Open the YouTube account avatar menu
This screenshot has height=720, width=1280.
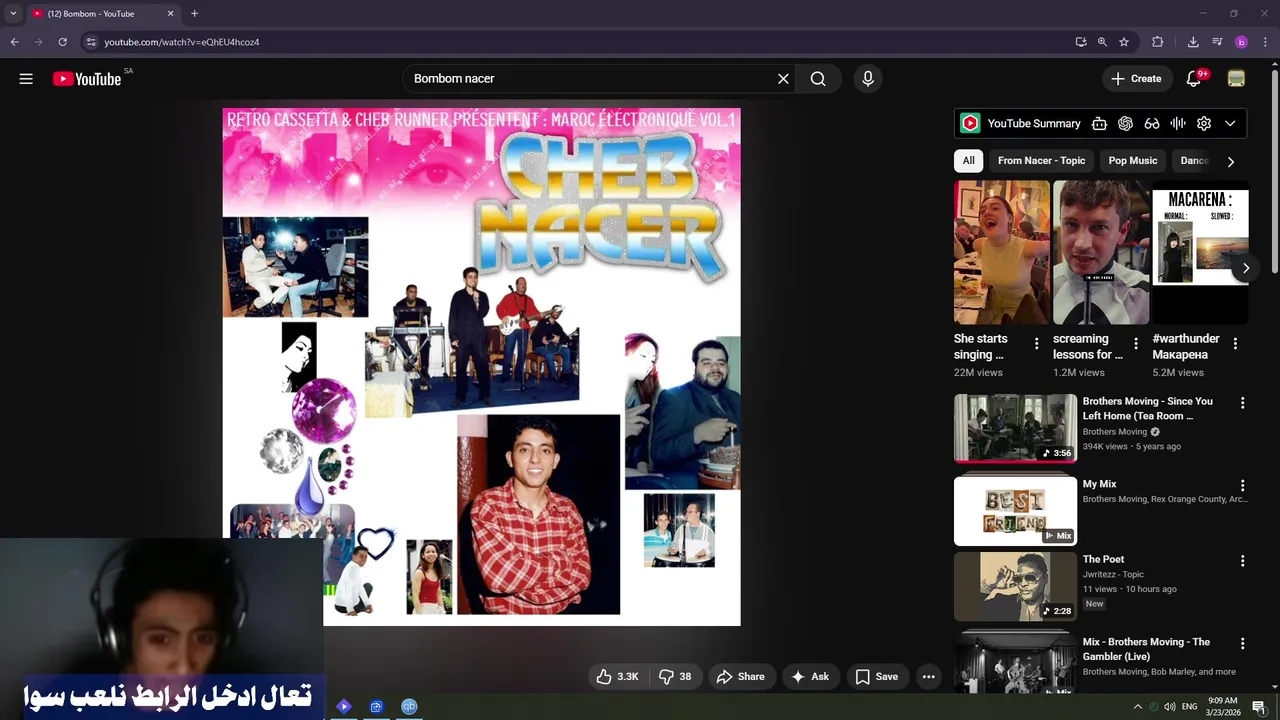coord(1236,79)
